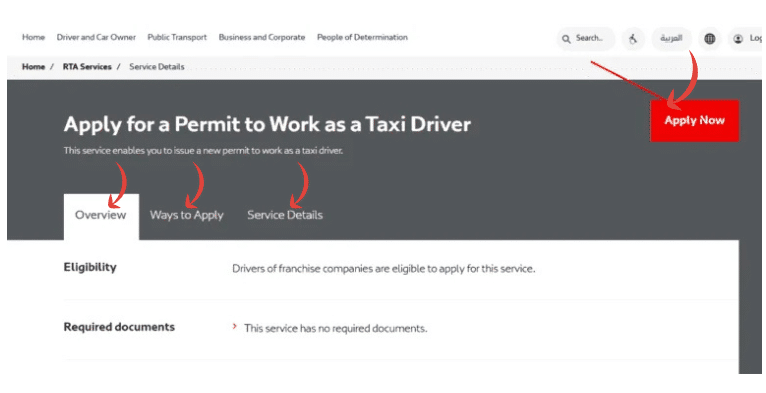This screenshot has height=393, width=766.
Task: Click the Apply Now button
Action: (694, 121)
